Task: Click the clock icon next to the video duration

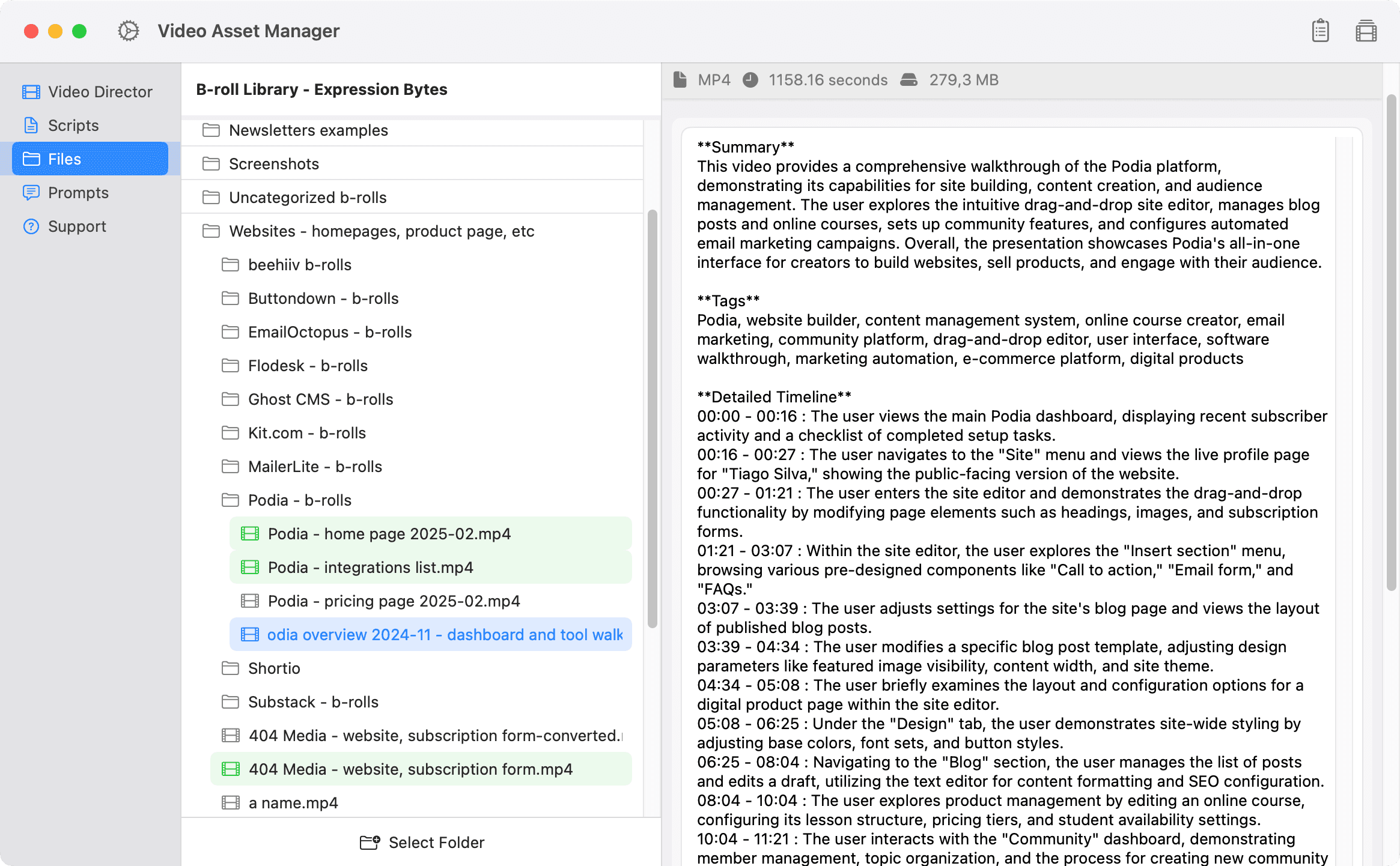Action: [x=750, y=79]
